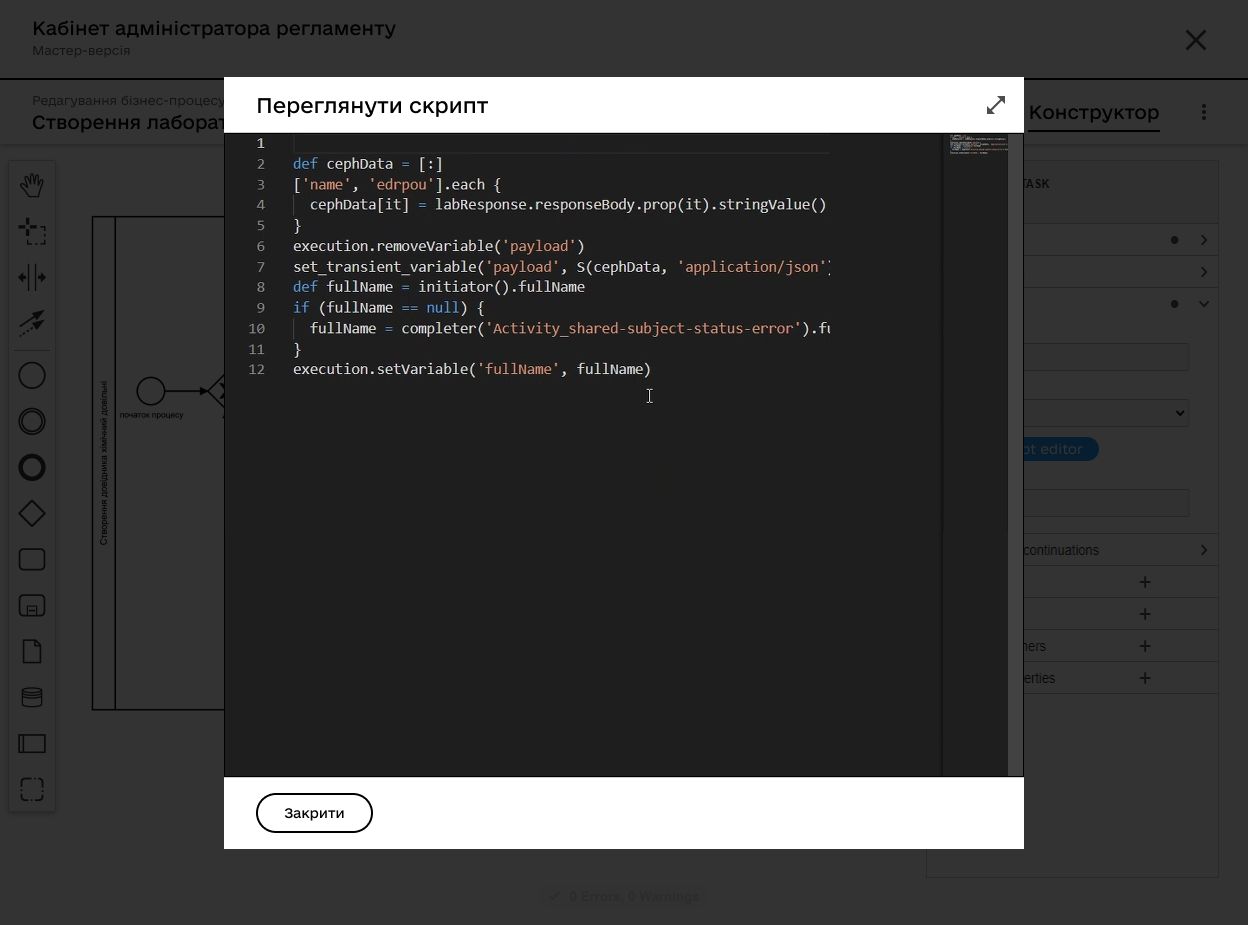Create an expanded subprocess from palette
The width and height of the screenshot is (1248, 925).
click(32, 605)
